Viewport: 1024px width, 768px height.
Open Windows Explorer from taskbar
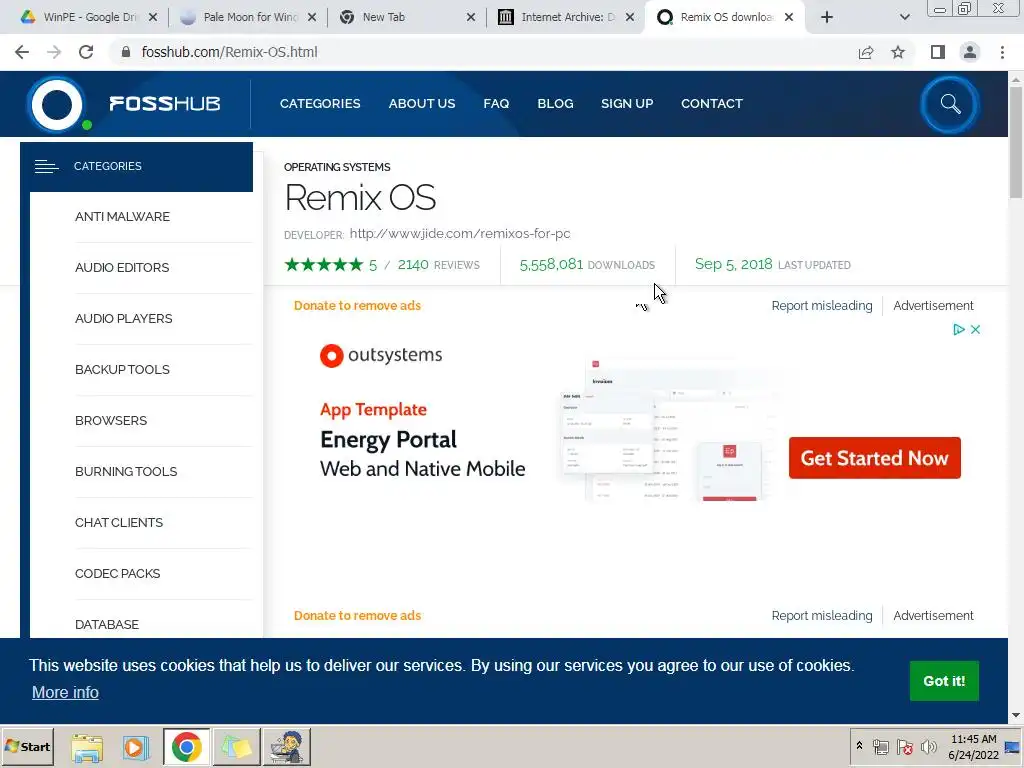[87, 747]
